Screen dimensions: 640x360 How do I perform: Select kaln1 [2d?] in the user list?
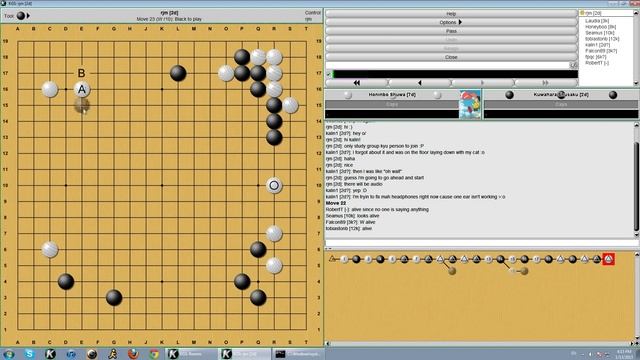pyautogui.click(x=597, y=45)
